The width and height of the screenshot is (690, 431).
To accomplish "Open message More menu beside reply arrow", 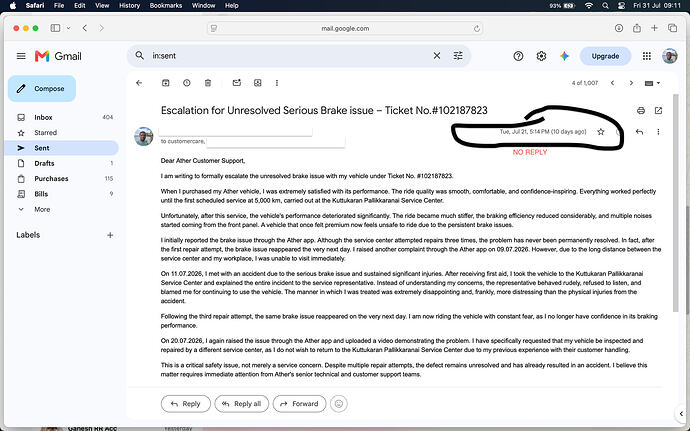I will [x=658, y=132].
